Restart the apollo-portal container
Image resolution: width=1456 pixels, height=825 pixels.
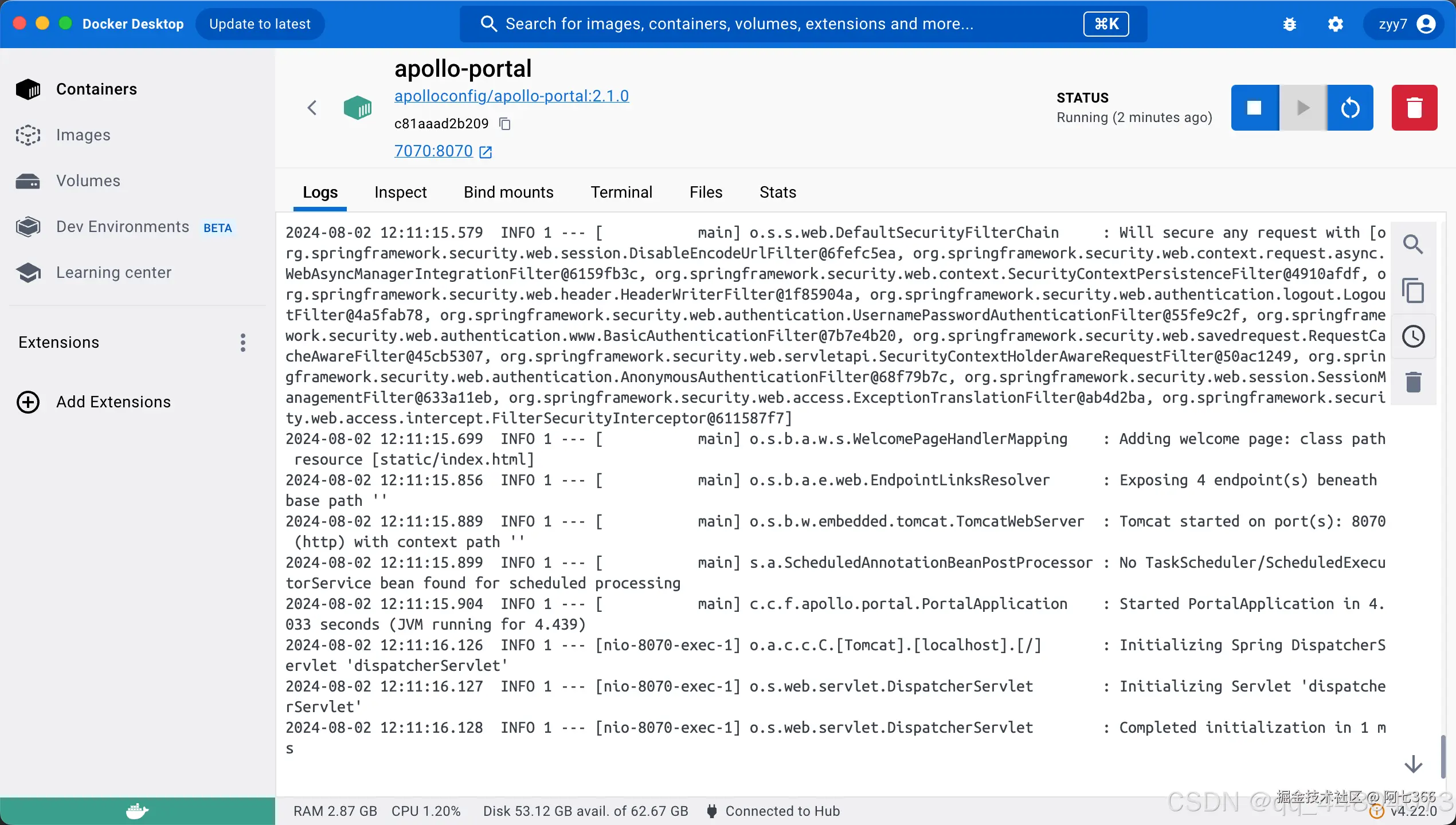tap(1350, 108)
